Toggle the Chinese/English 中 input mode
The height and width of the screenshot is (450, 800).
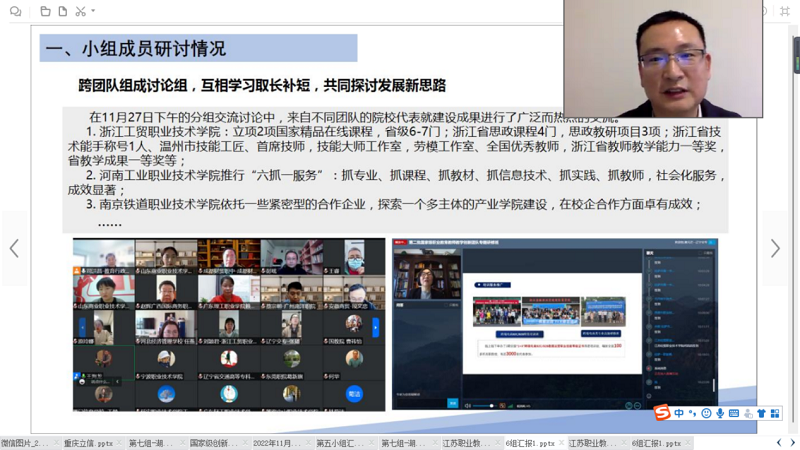pos(679,413)
